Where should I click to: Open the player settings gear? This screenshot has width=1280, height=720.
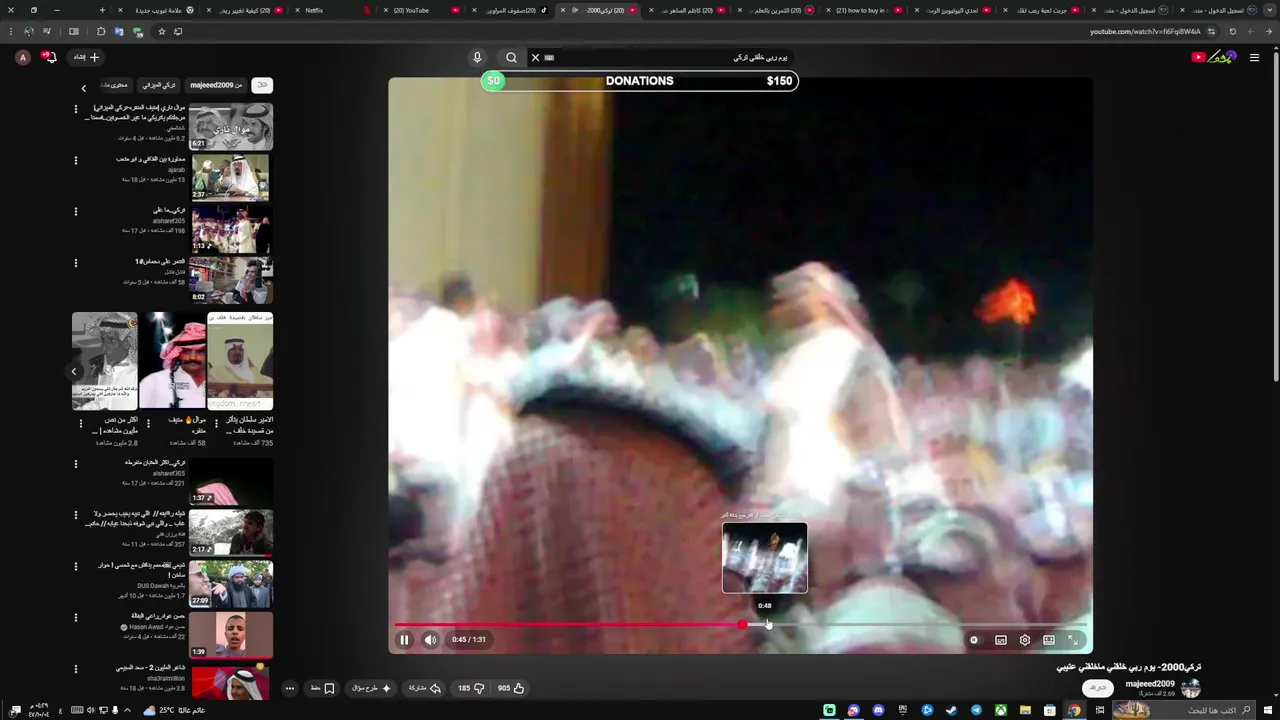coord(1025,640)
